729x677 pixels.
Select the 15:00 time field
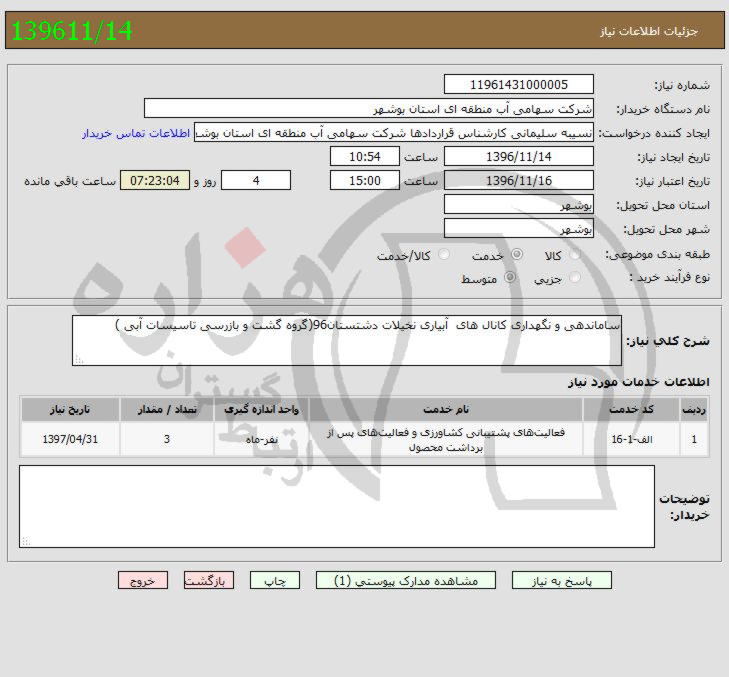365,180
